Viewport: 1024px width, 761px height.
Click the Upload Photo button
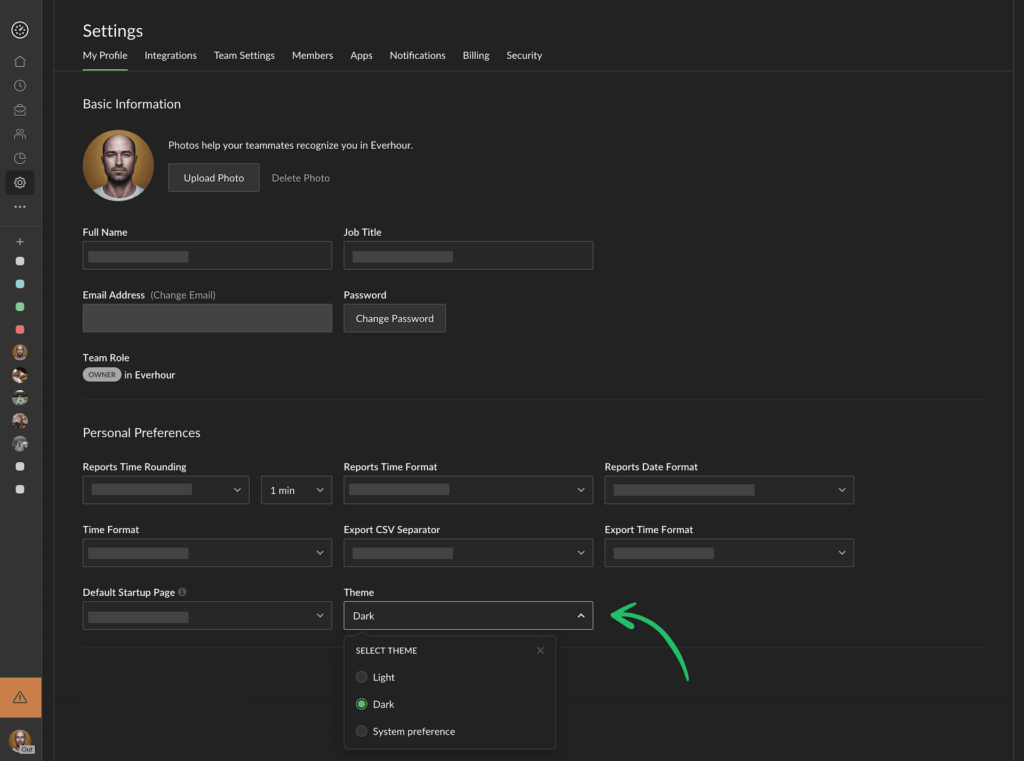coord(214,178)
